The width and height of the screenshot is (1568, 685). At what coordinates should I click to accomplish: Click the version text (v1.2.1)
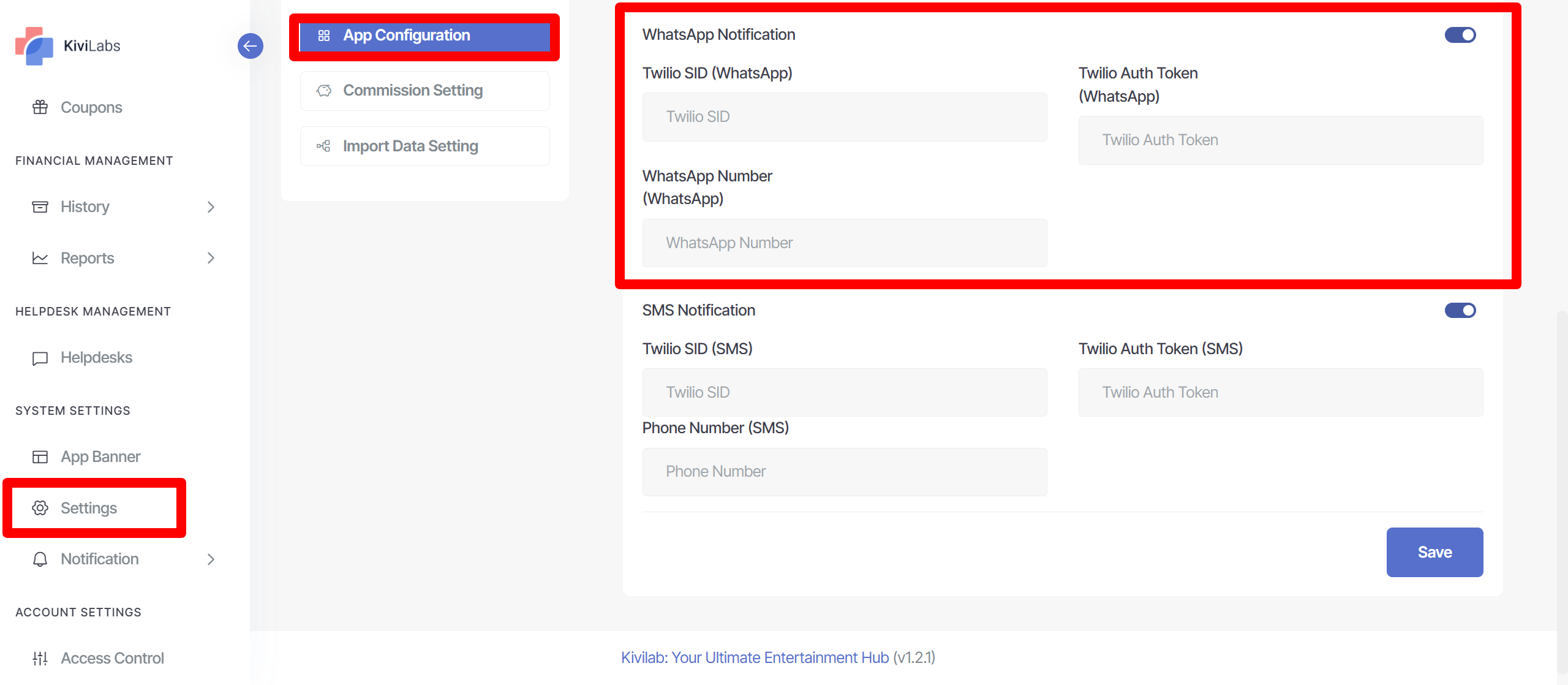914,657
